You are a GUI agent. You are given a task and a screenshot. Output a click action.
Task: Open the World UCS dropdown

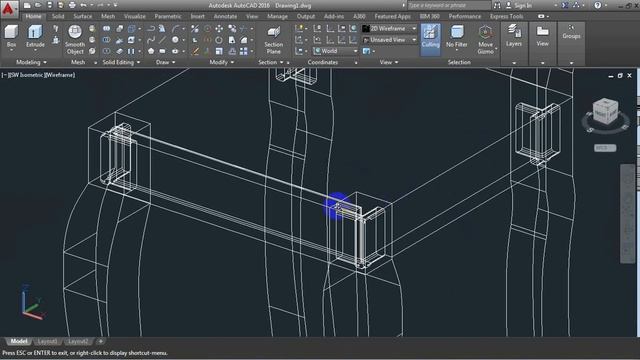pos(336,51)
